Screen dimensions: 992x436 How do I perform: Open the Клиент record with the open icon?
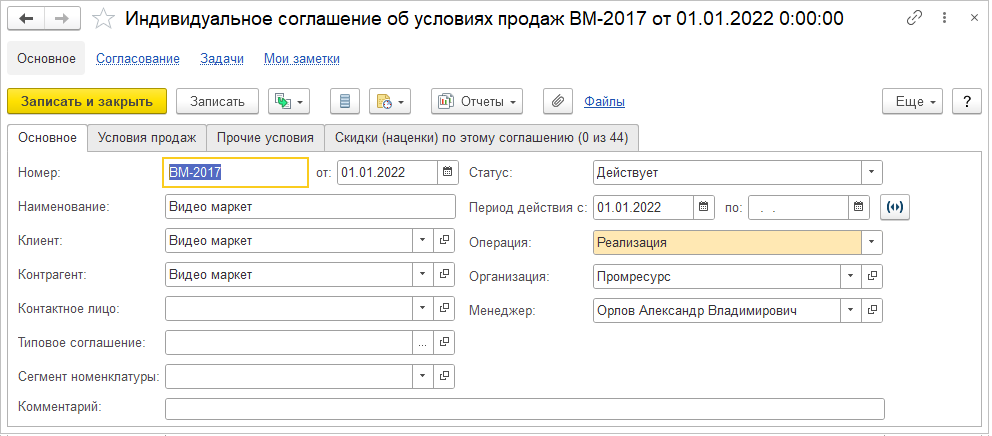(446, 241)
